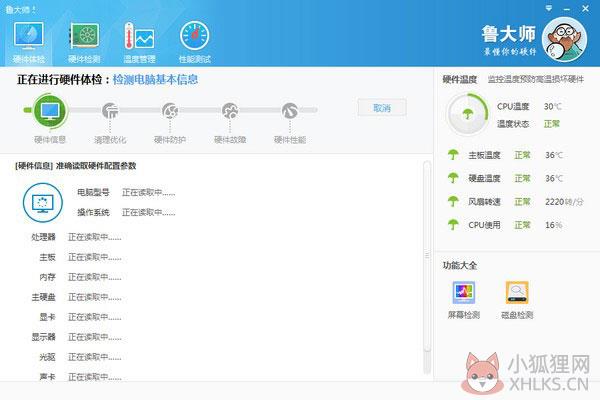Go to the 性能测试 tab
The height and width of the screenshot is (400, 600).
(x=194, y=42)
